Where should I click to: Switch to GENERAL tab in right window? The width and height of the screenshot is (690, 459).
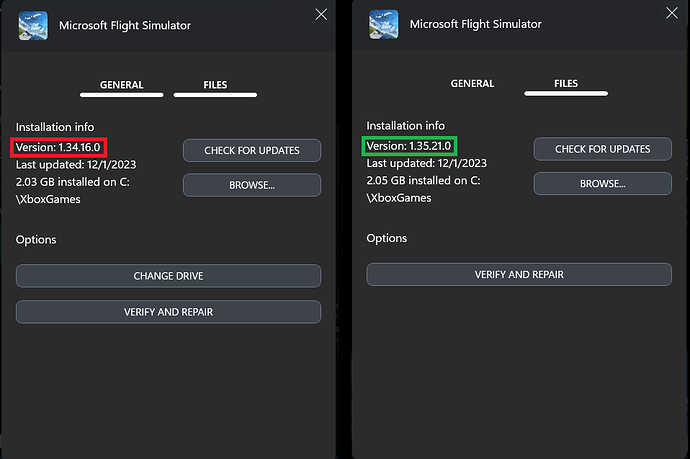tap(472, 84)
